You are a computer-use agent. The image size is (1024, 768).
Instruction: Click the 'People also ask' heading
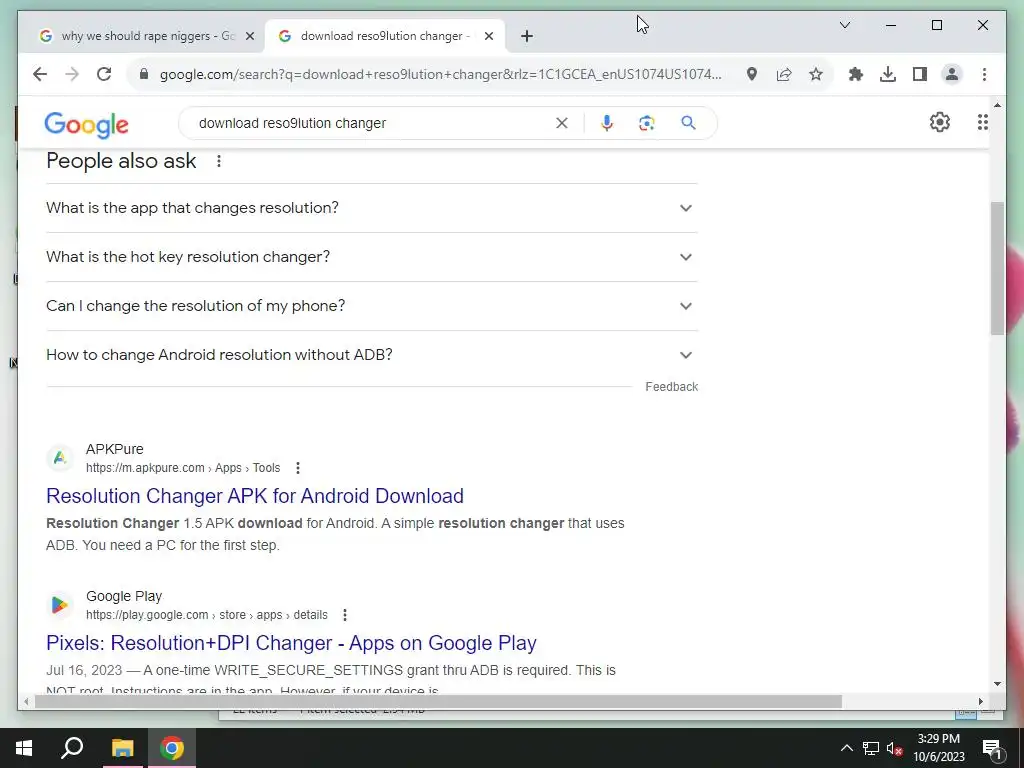tap(121, 161)
